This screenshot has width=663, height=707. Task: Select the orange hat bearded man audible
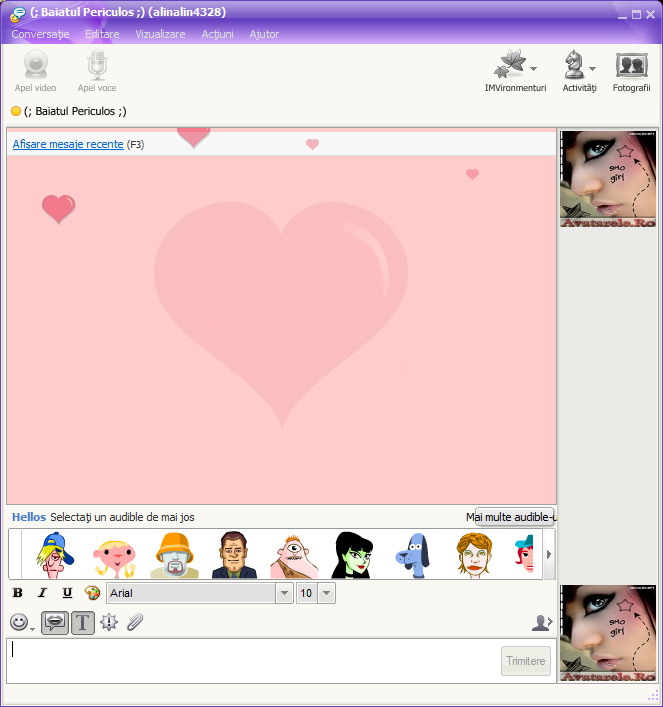tap(175, 555)
